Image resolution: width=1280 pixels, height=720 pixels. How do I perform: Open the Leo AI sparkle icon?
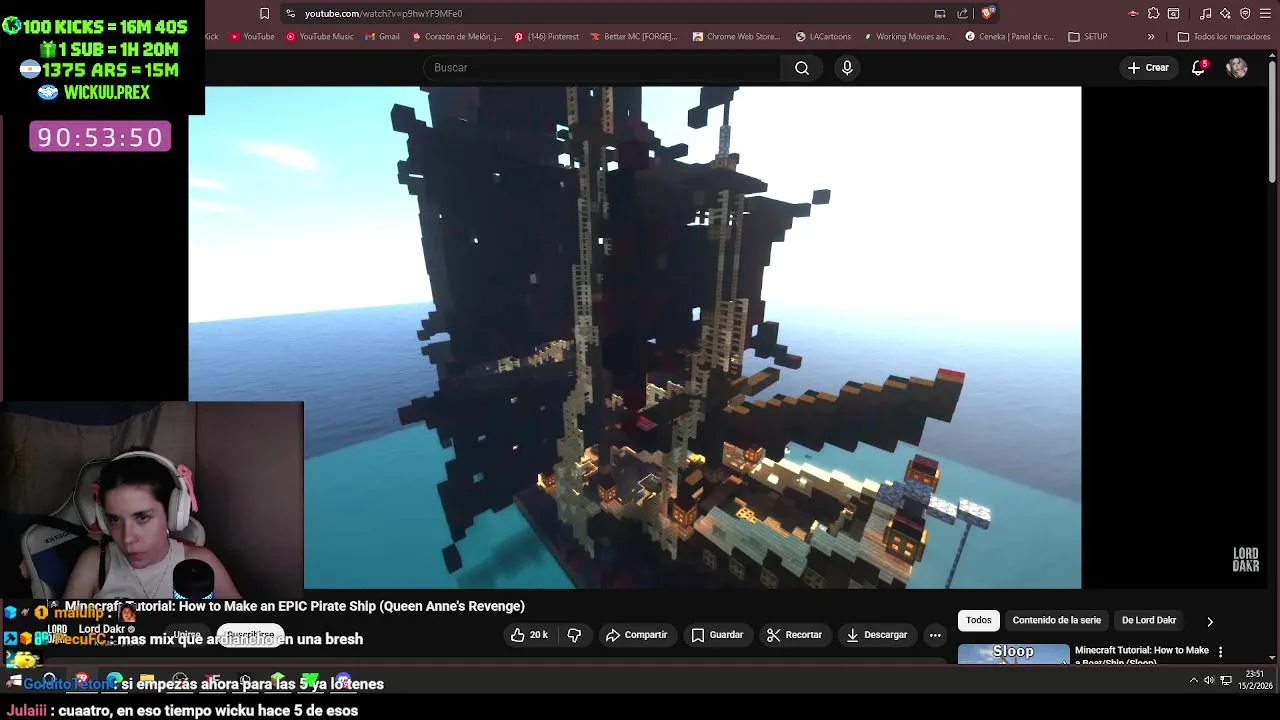click(x=1225, y=13)
